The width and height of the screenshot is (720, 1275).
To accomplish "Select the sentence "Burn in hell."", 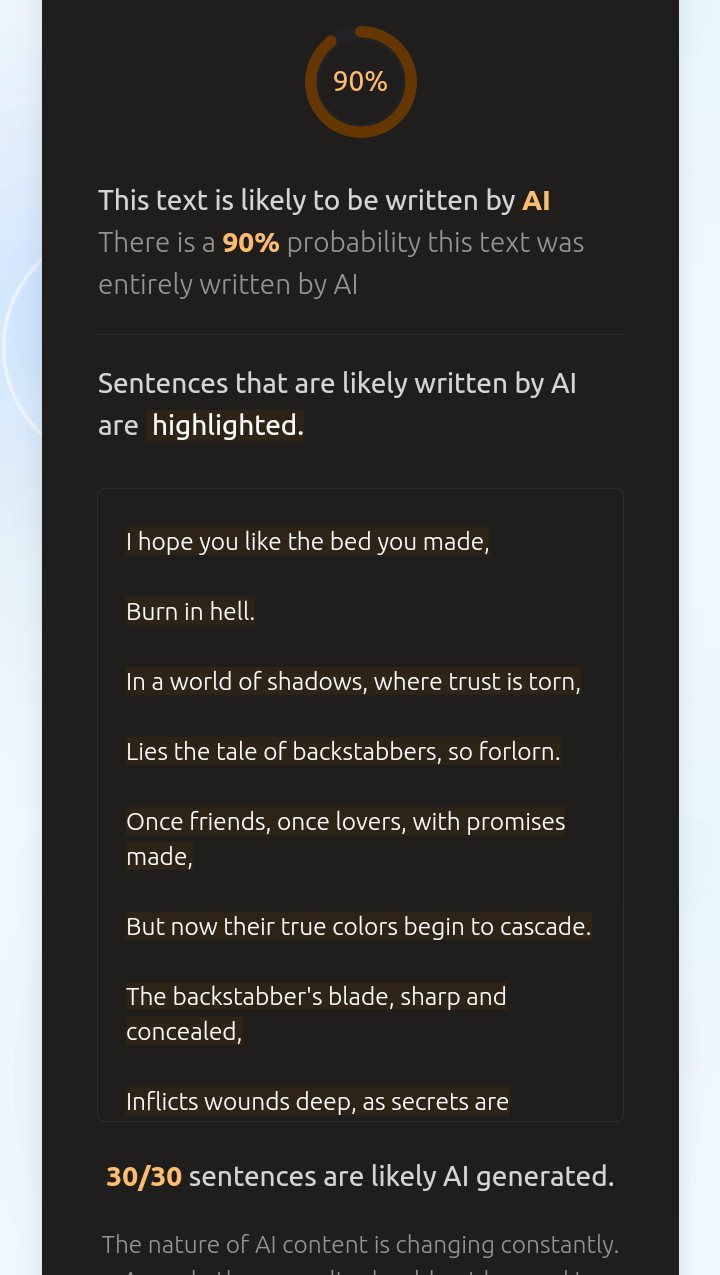I will pos(190,611).
